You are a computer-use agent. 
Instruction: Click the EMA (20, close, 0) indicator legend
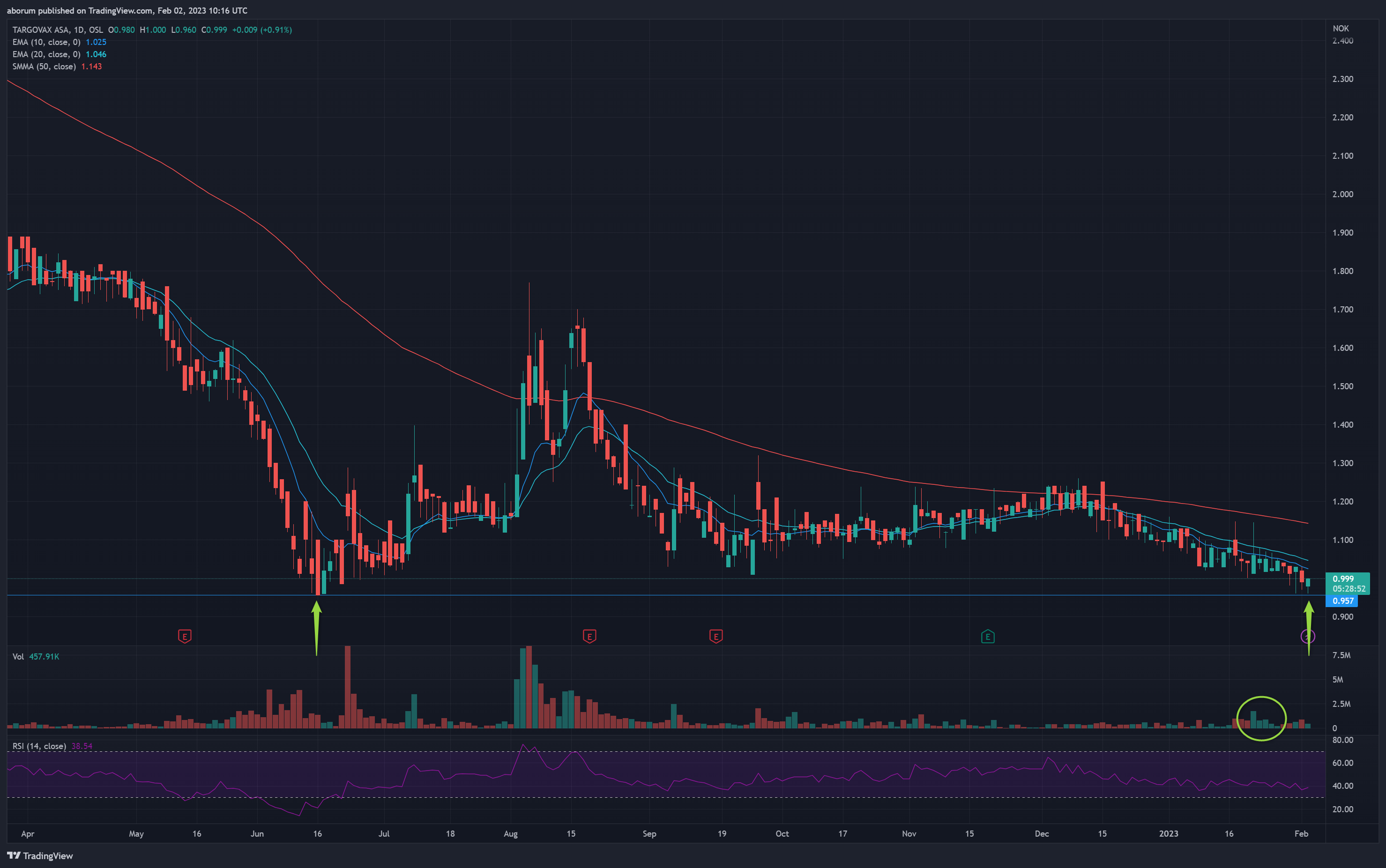point(46,54)
